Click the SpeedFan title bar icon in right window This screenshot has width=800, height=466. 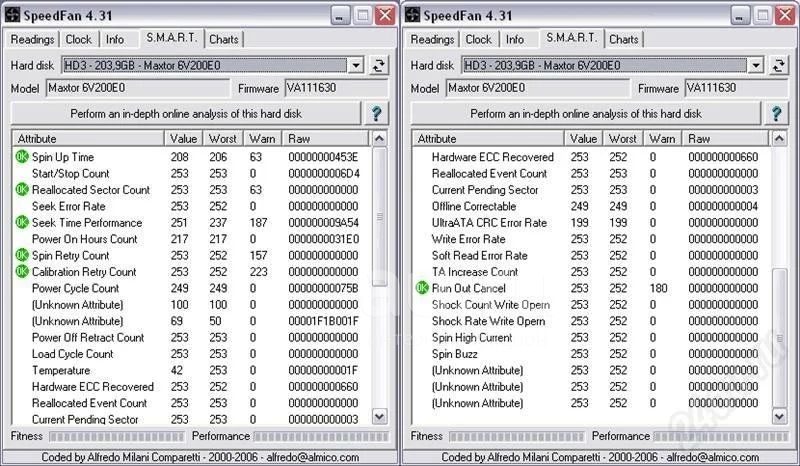point(413,15)
